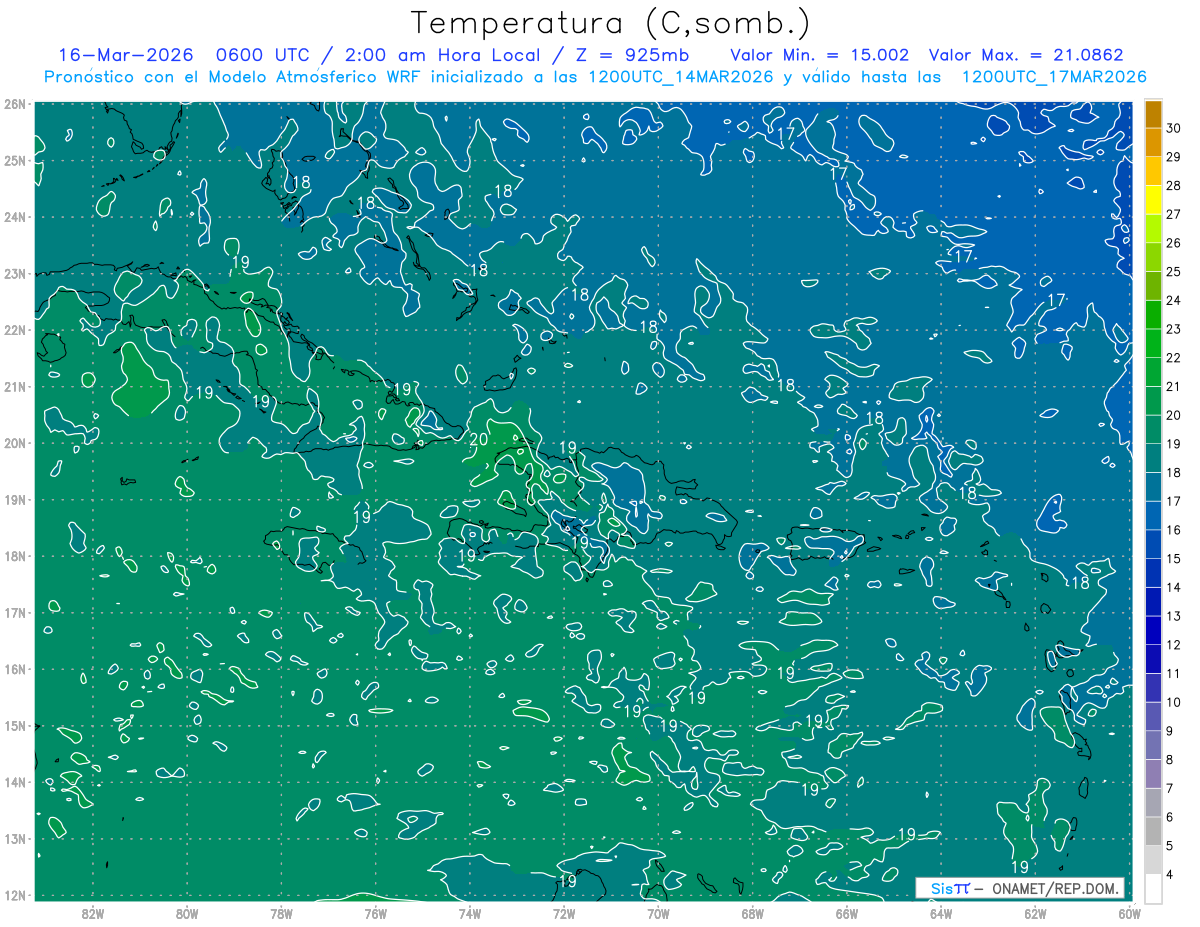The width and height of the screenshot is (1200, 927).
Task: Click the colorbar label "10"
Action: point(1173,702)
